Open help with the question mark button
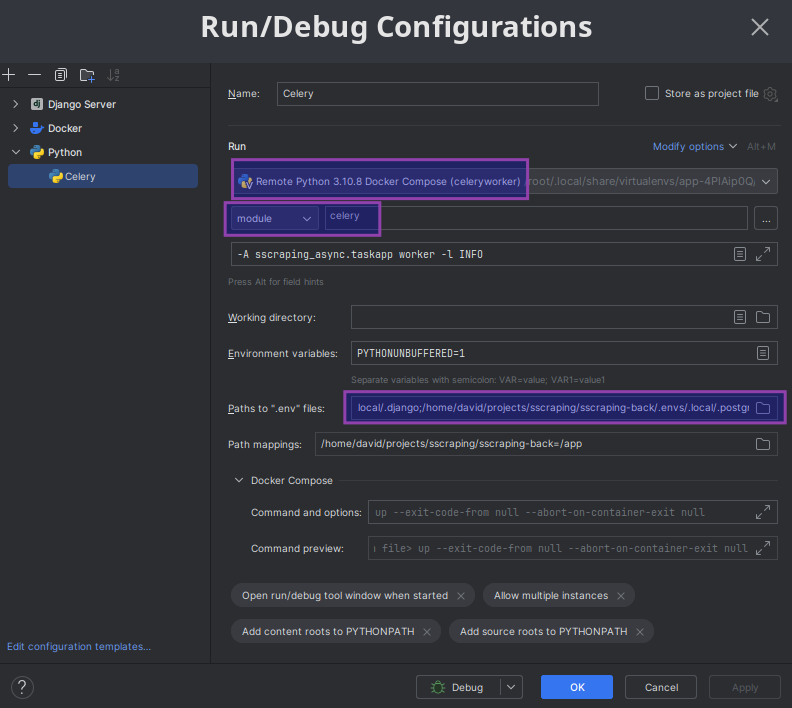792x708 pixels. (x=22, y=687)
